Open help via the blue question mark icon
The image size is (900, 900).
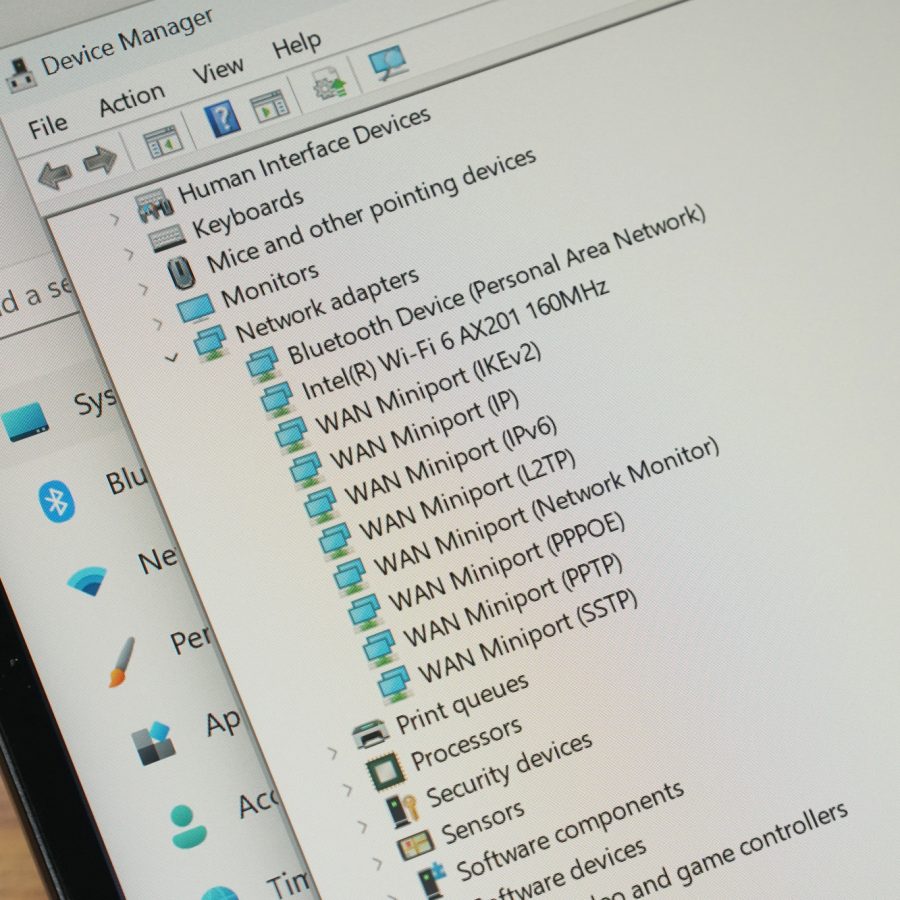[x=222, y=119]
